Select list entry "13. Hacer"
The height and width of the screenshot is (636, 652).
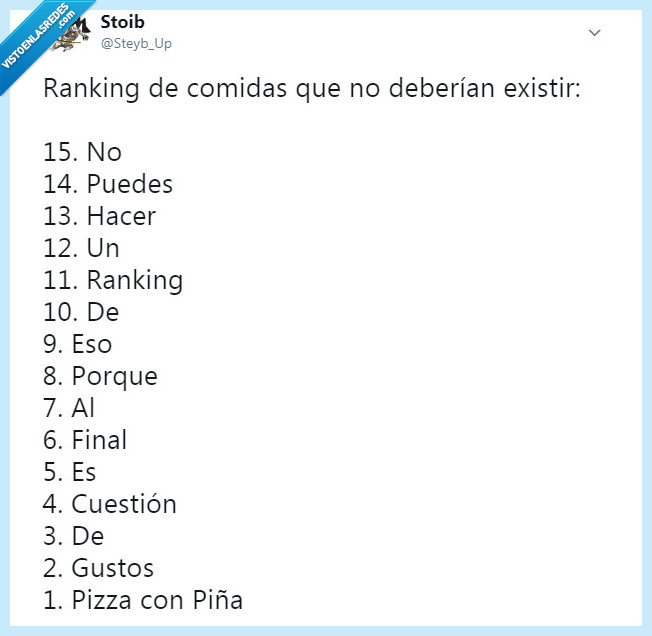(x=100, y=216)
